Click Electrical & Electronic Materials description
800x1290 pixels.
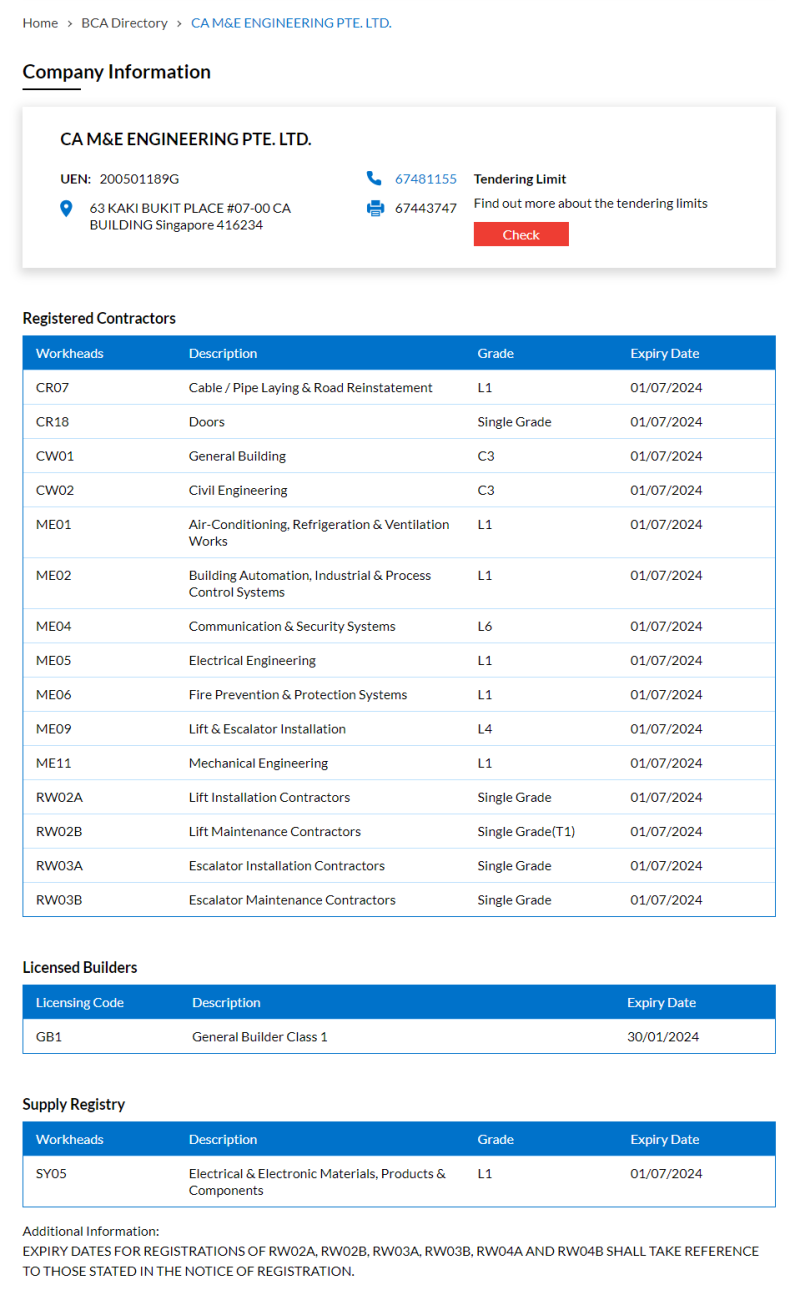[317, 1182]
